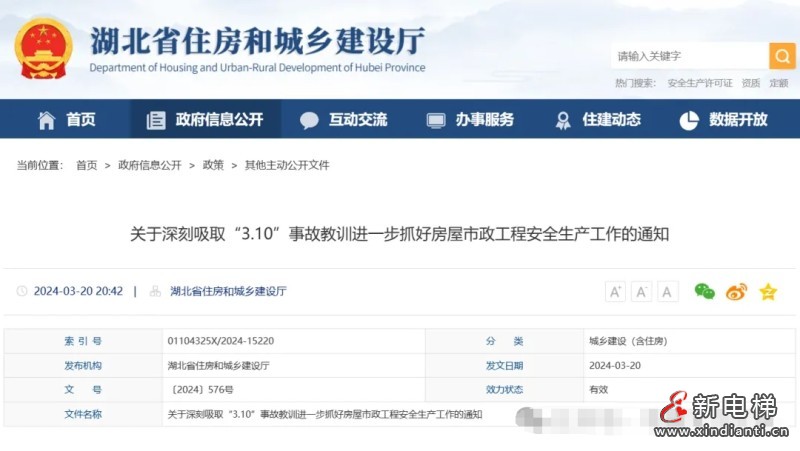800x451 pixels.
Task: Open 数据开放 navigation tab
Action: [724, 119]
